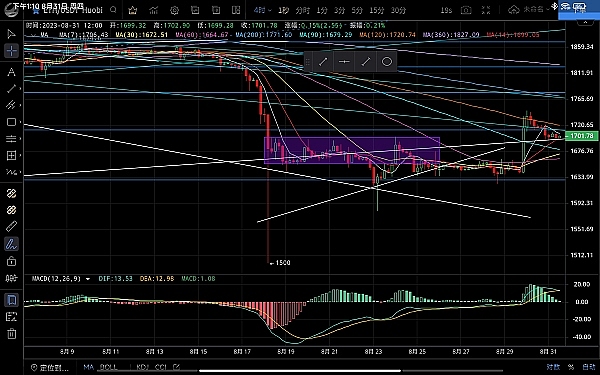Switch to the 1 second timeframe
The image size is (600, 375).
coord(284,10)
